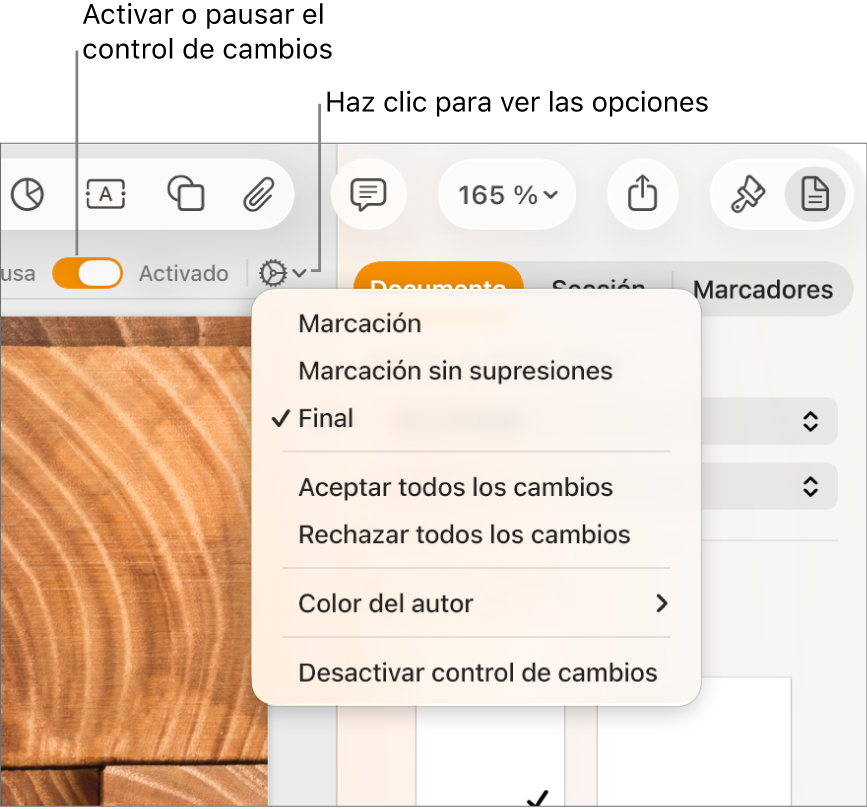
Task: Open the comment bubble icon
Action: [368, 194]
